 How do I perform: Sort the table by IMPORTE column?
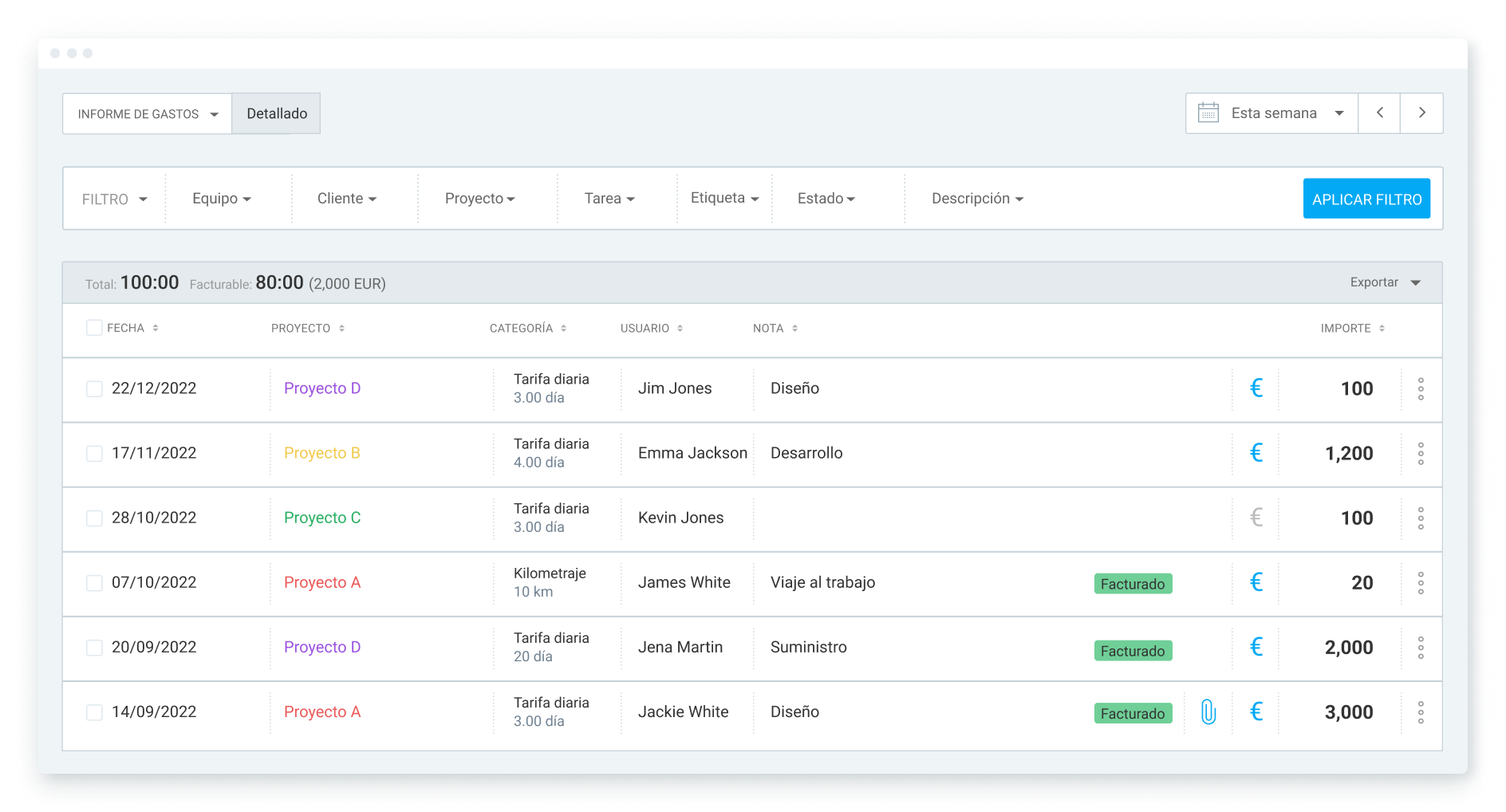click(1352, 329)
